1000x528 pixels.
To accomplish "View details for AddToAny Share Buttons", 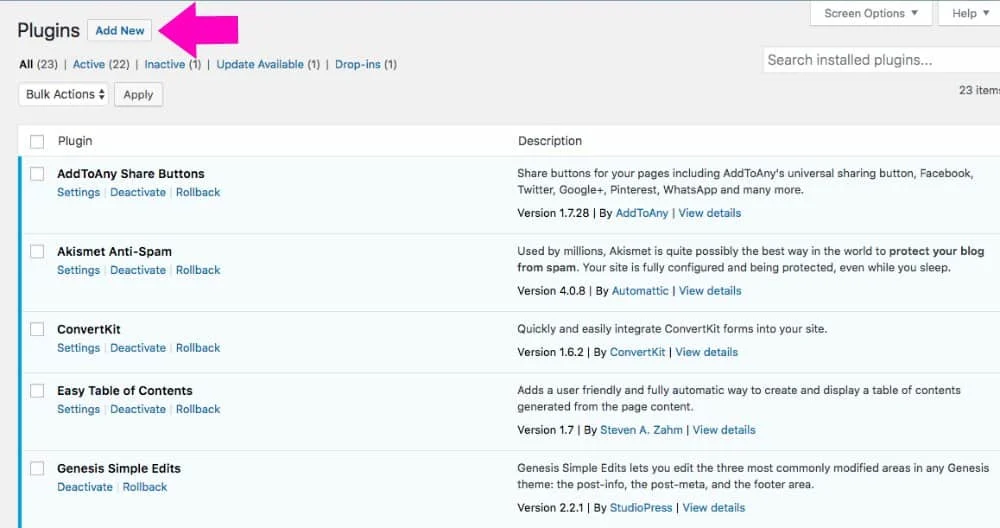I will 710,214.
